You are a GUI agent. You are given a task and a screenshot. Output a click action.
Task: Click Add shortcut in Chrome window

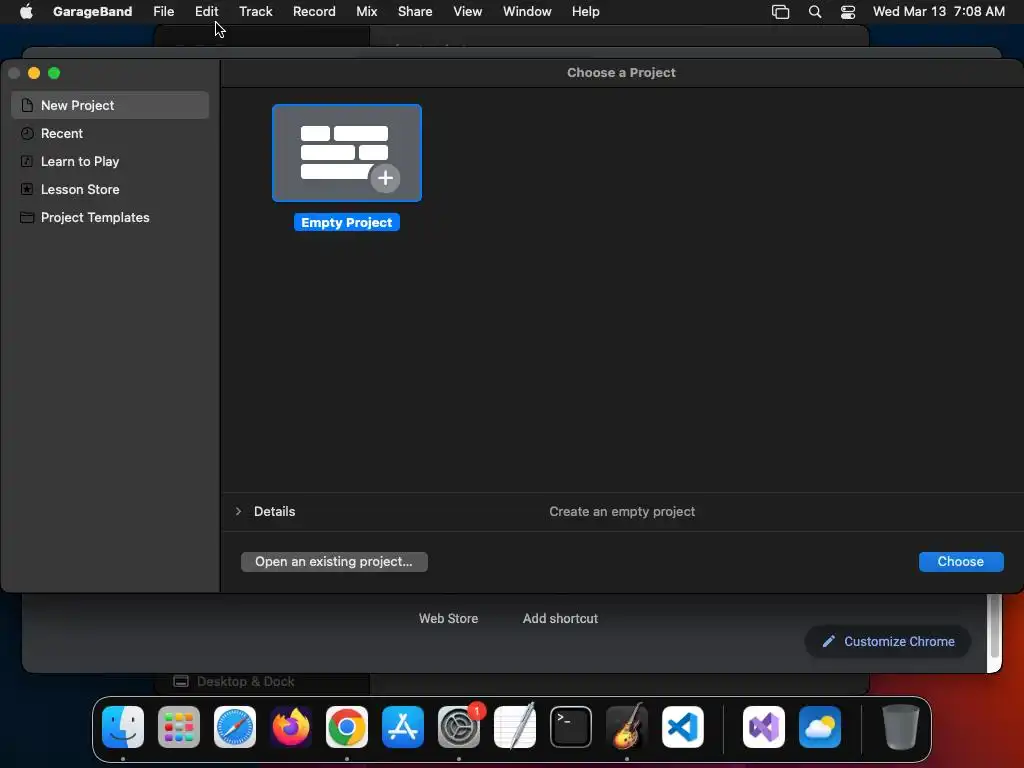pos(560,618)
